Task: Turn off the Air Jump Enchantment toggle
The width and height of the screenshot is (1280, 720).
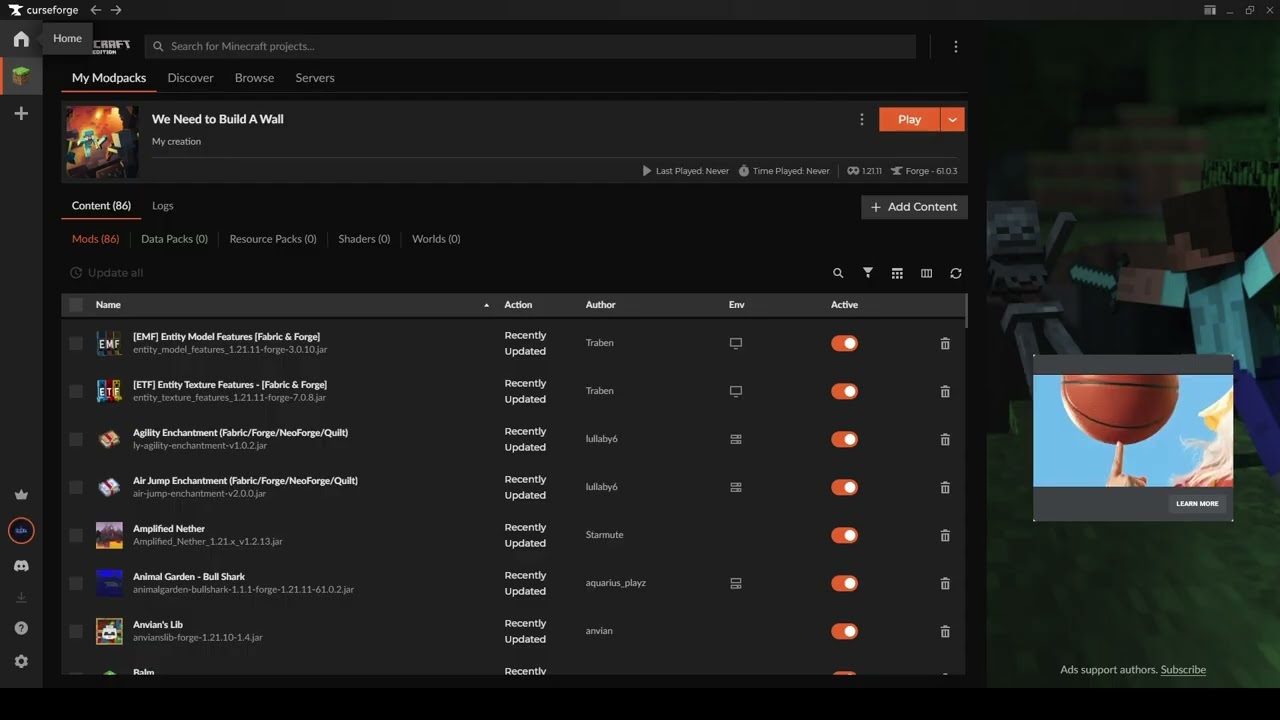Action: (845, 487)
